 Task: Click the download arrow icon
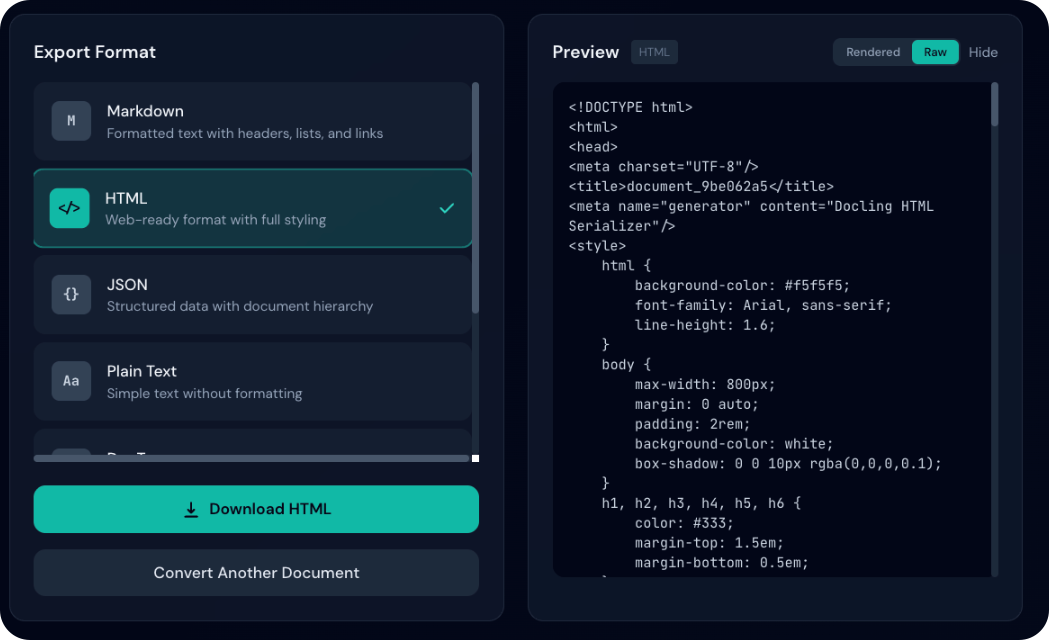pyautogui.click(x=191, y=510)
